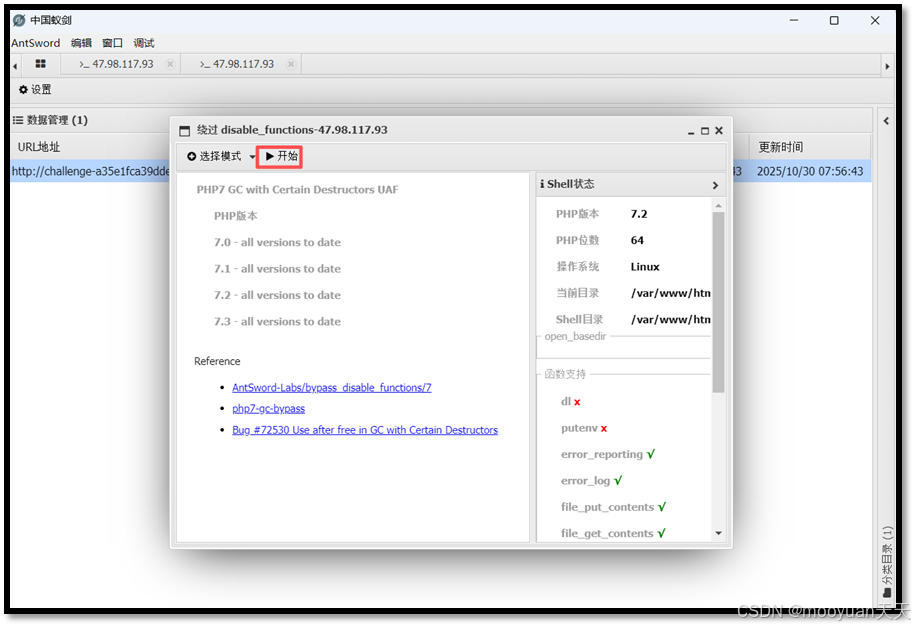Click the 7.3 - all versions to date line
This screenshot has width=915, height=627.
click(x=277, y=322)
